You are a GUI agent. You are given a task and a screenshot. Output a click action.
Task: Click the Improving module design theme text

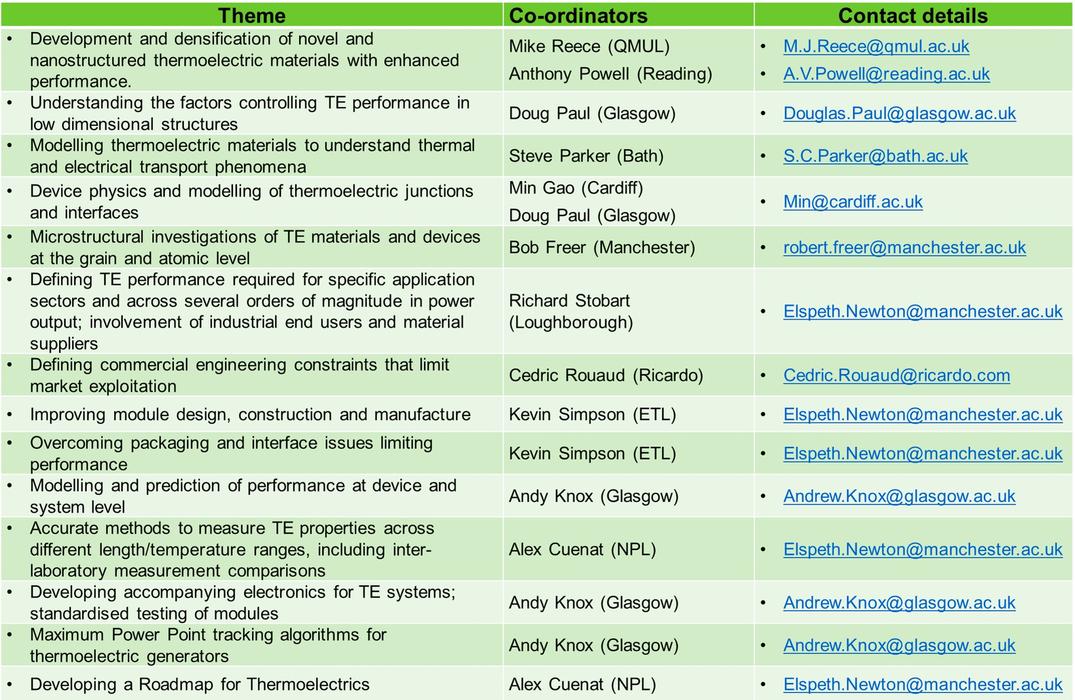pyautogui.click(x=250, y=414)
